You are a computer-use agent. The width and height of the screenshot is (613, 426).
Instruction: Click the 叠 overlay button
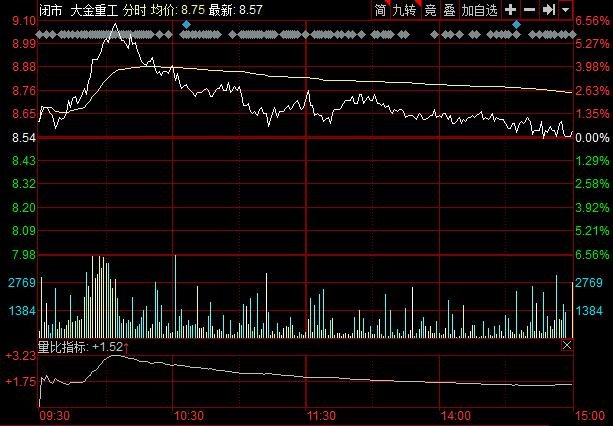click(449, 10)
